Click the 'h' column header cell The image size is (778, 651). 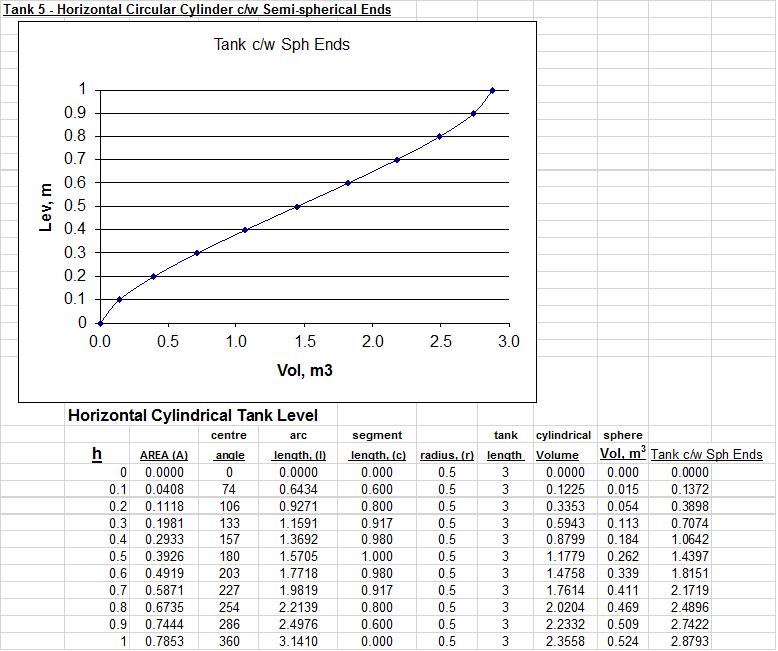(97, 454)
